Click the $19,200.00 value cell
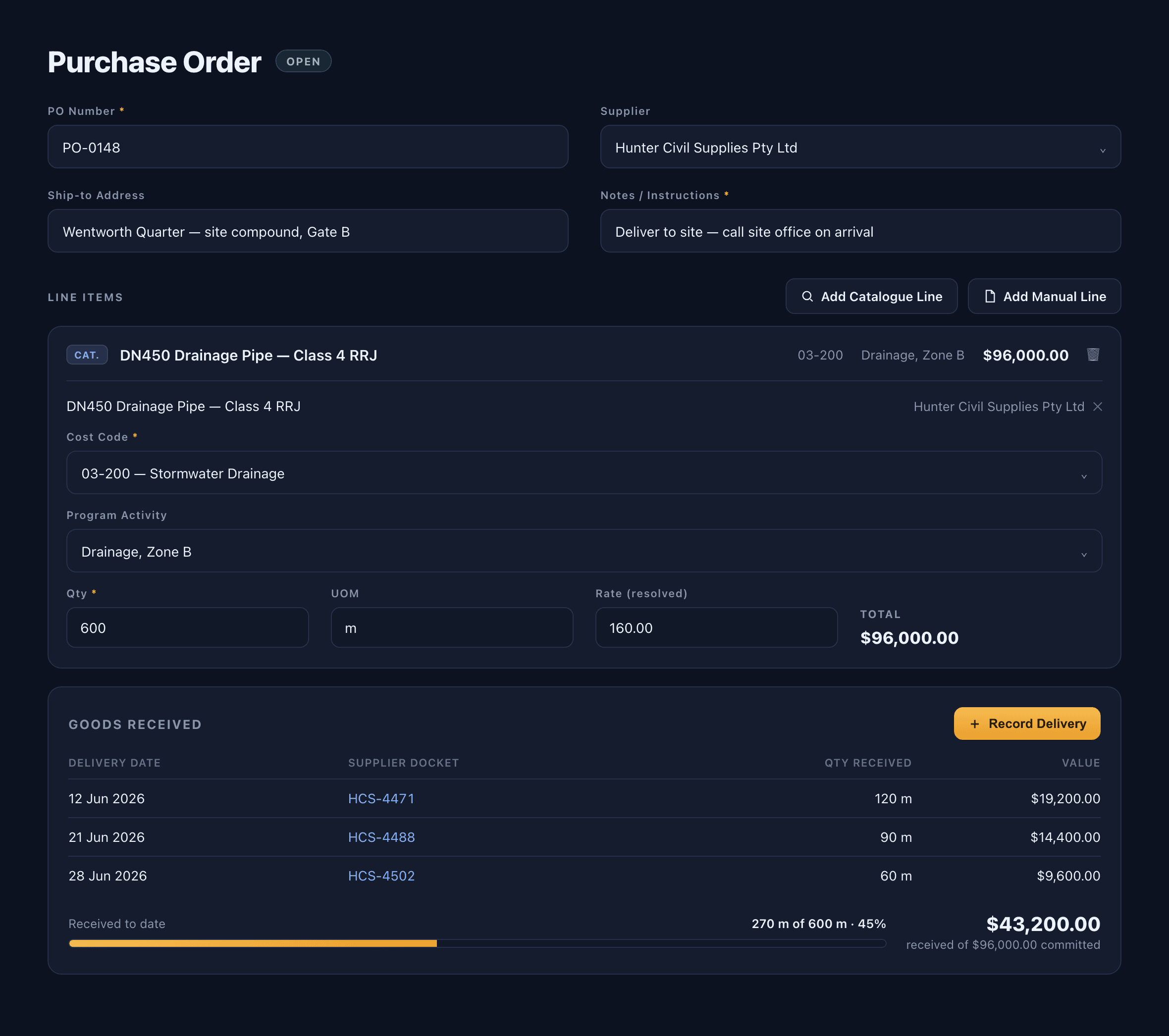 tap(1065, 799)
